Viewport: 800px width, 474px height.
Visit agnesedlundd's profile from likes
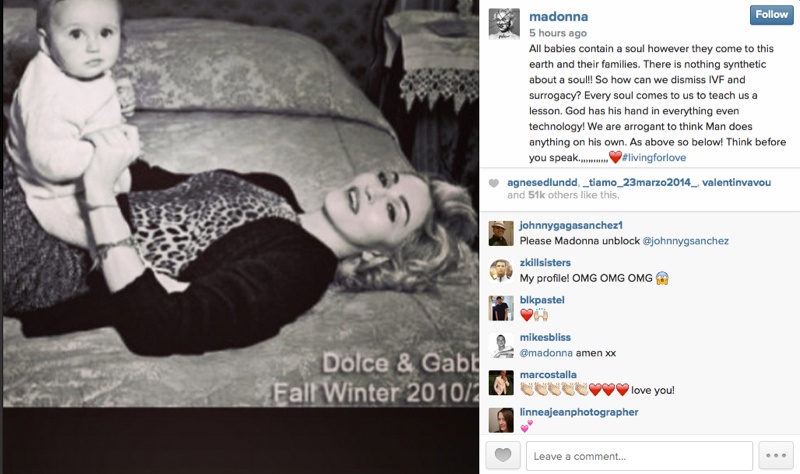542,182
